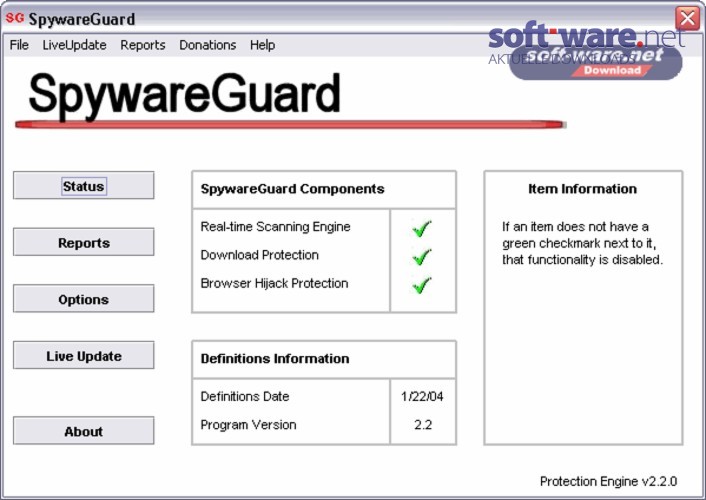706x500 pixels.
Task: Launch Live Update from the sidebar button
Action: [83, 355]
